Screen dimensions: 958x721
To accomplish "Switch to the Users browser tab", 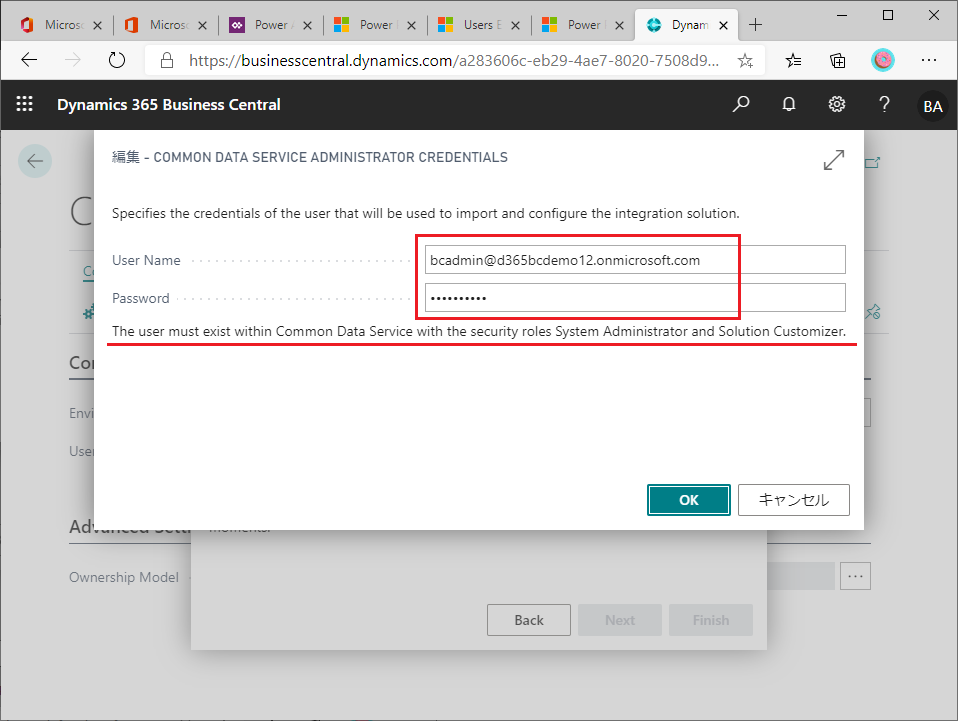I will [x=477, y=25].
